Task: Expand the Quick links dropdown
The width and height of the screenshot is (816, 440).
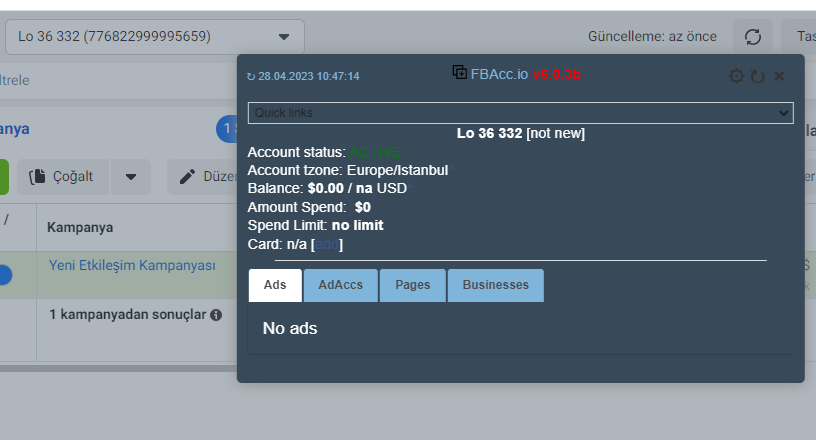Action: 520,113
